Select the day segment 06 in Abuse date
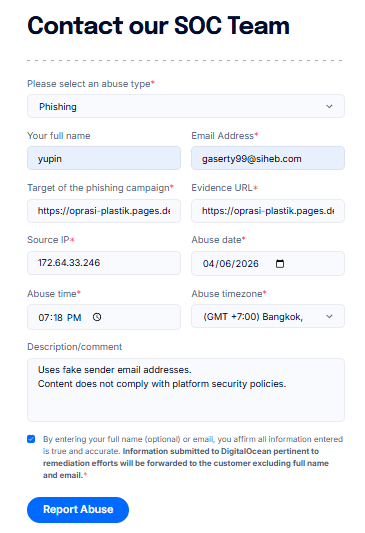The image size is (365, 533). point(225,264)
